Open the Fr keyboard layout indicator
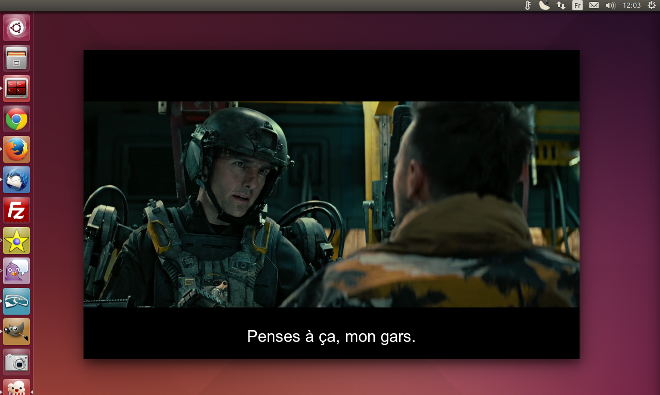Screen dimensions: 660x395 tap(578, 5)
